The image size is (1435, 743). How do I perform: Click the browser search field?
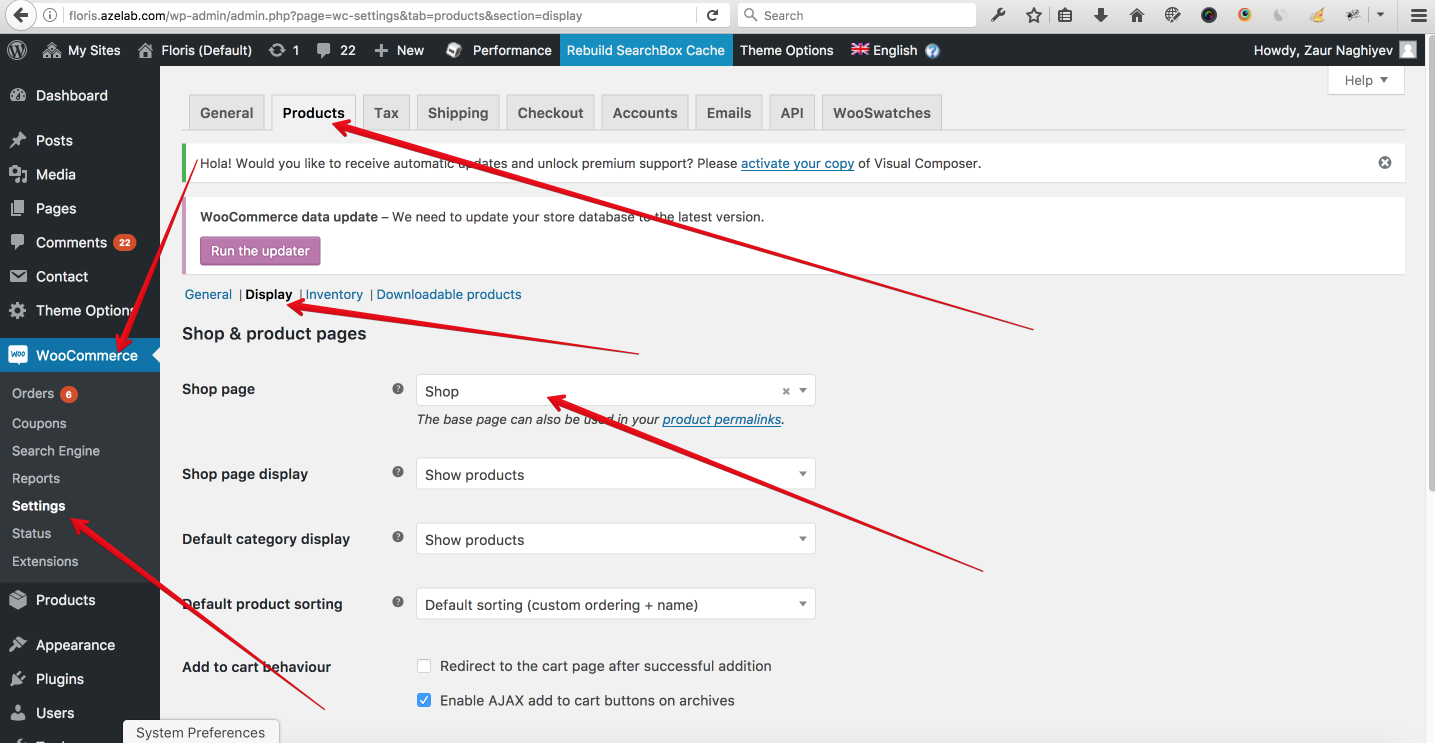(x=857, y=15)
